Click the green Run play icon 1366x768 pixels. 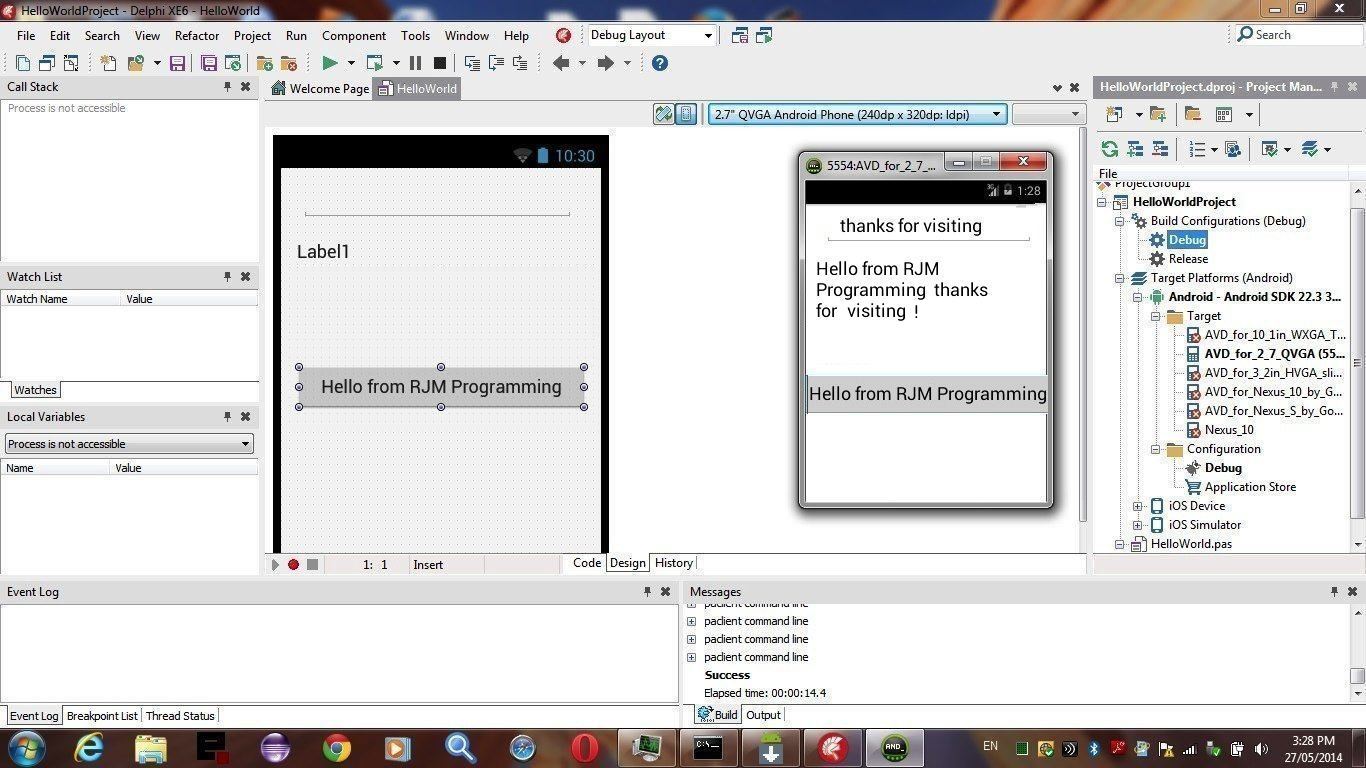coord(330,63)
